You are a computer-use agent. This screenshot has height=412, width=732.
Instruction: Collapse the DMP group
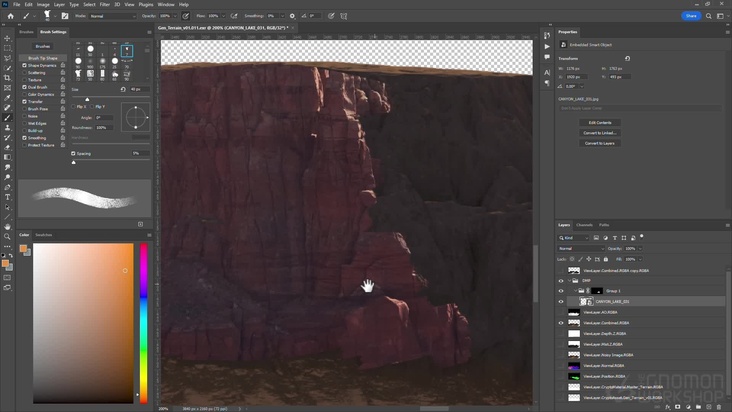click(570, 280)
